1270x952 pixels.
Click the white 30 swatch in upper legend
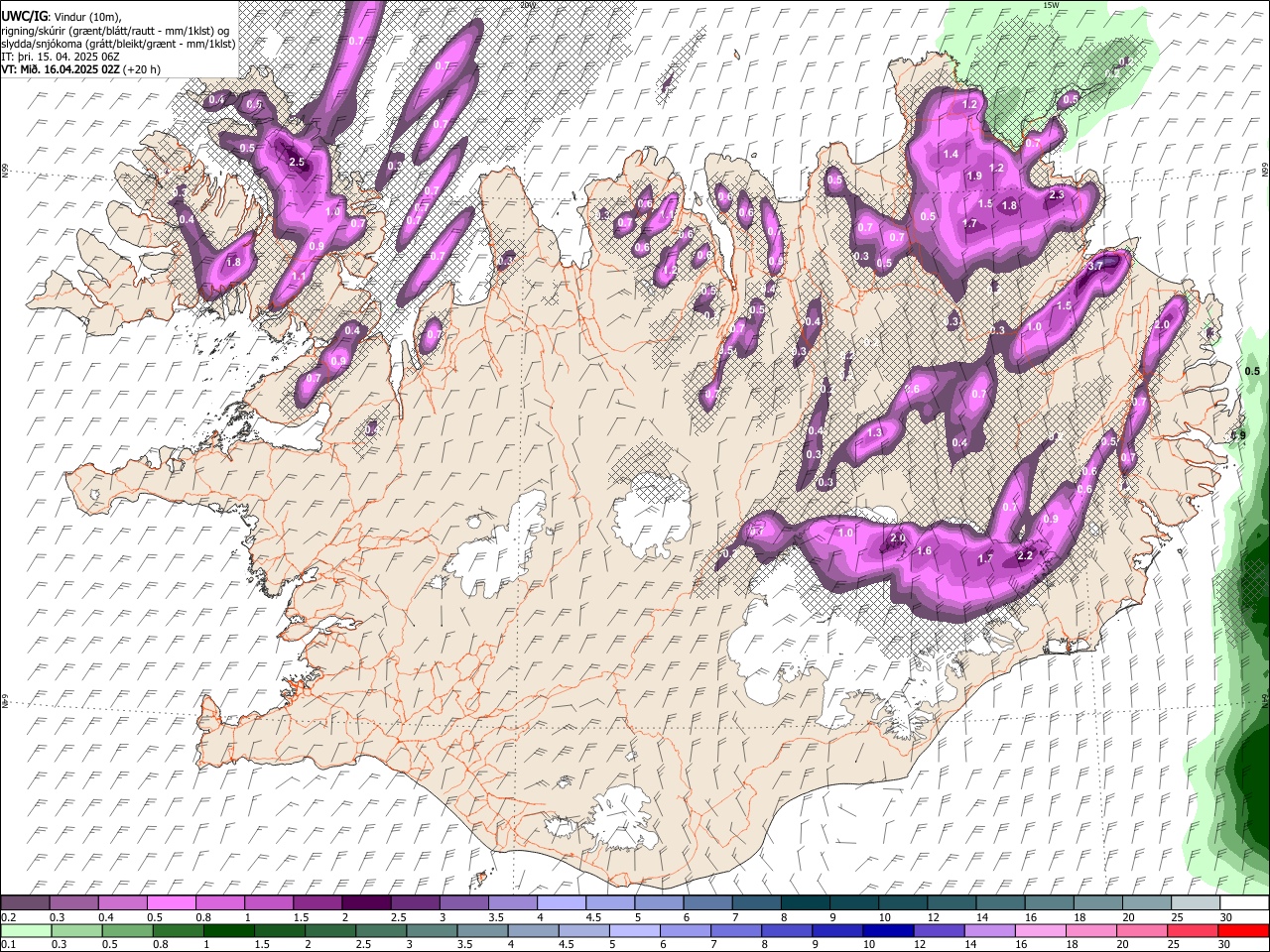(1243, 903)
